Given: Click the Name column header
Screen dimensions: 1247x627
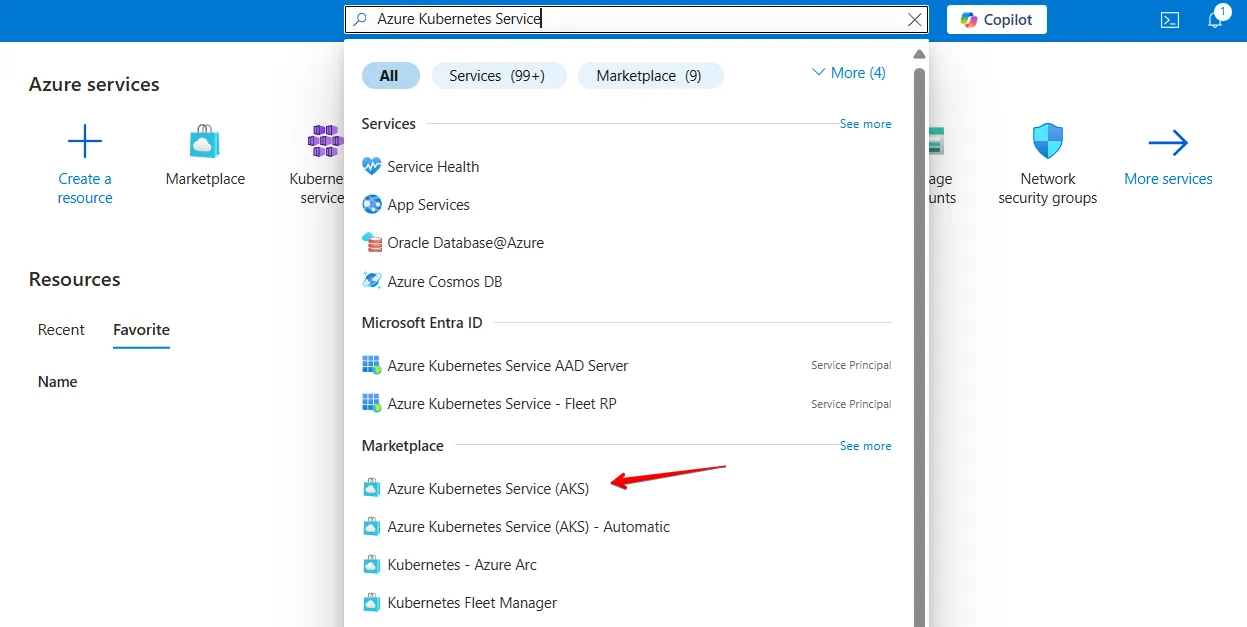Looking at the screenshot, I should point(57,382).
